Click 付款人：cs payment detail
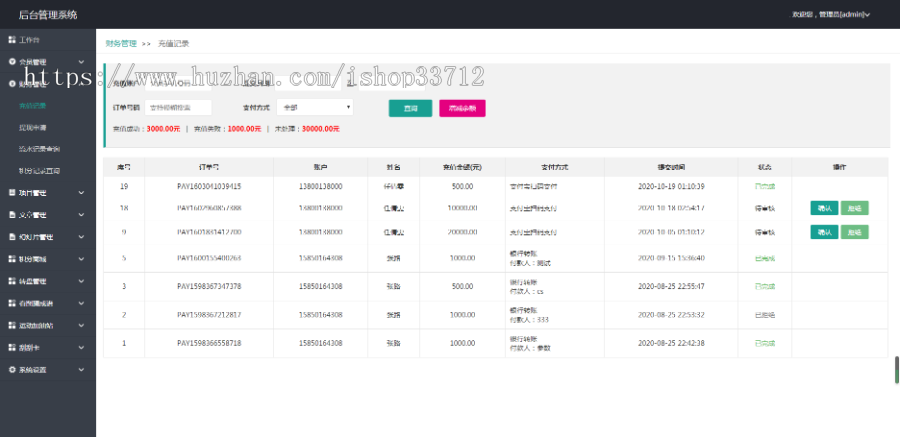Viewport: 900px width, 437px height. pos(526,291)
